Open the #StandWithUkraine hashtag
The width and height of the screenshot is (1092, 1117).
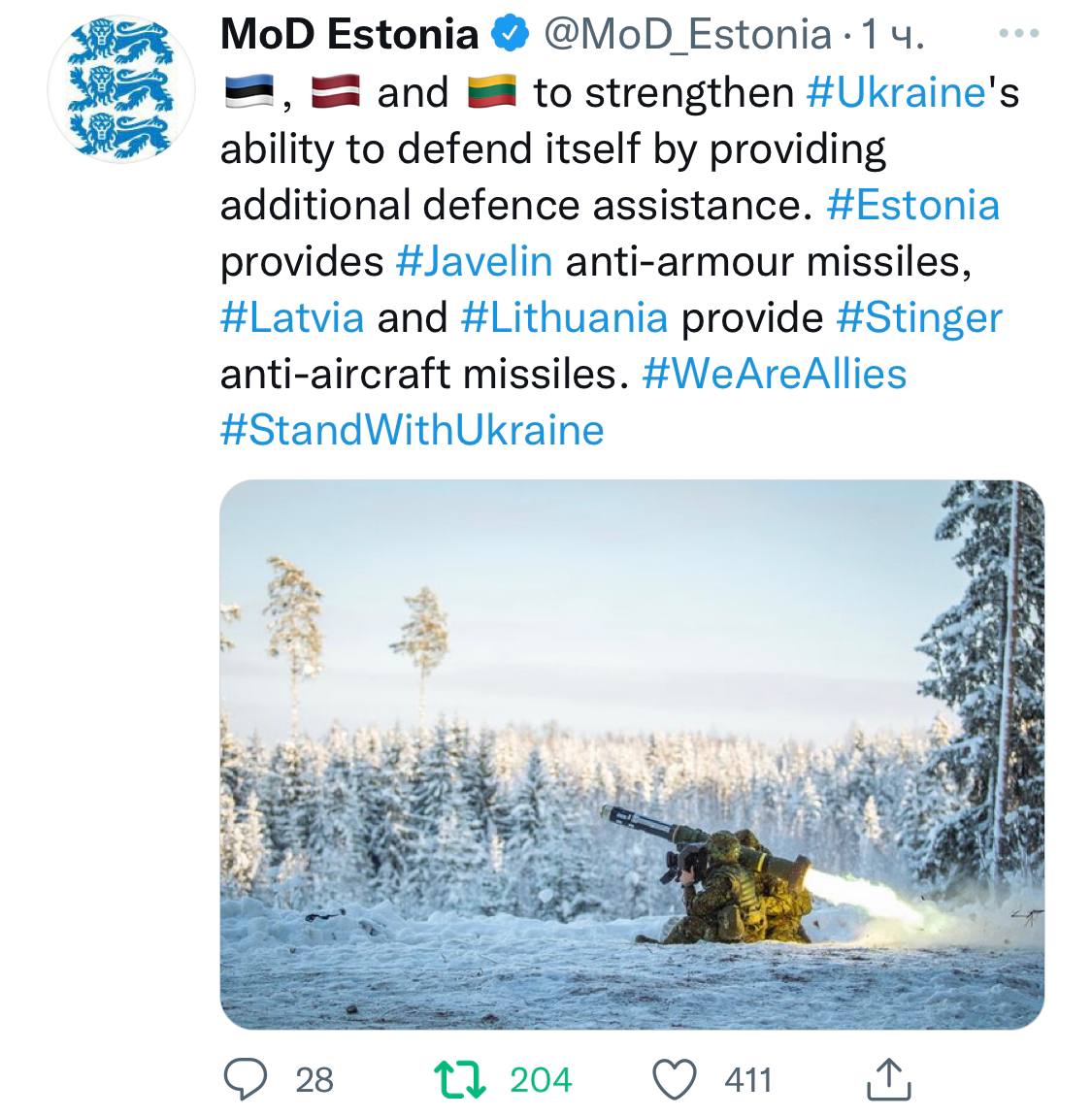coord(413,430)
